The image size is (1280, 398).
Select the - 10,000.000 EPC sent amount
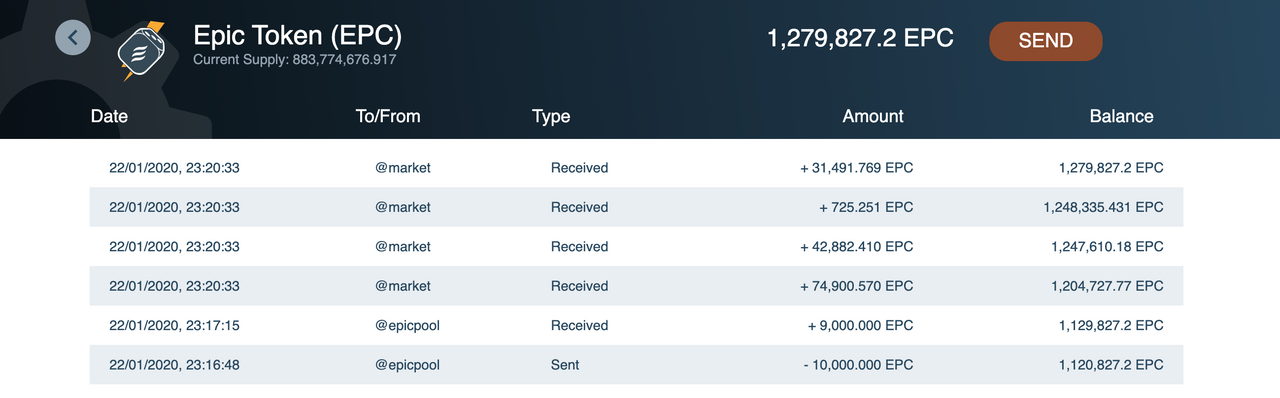[x=858, y=365]
